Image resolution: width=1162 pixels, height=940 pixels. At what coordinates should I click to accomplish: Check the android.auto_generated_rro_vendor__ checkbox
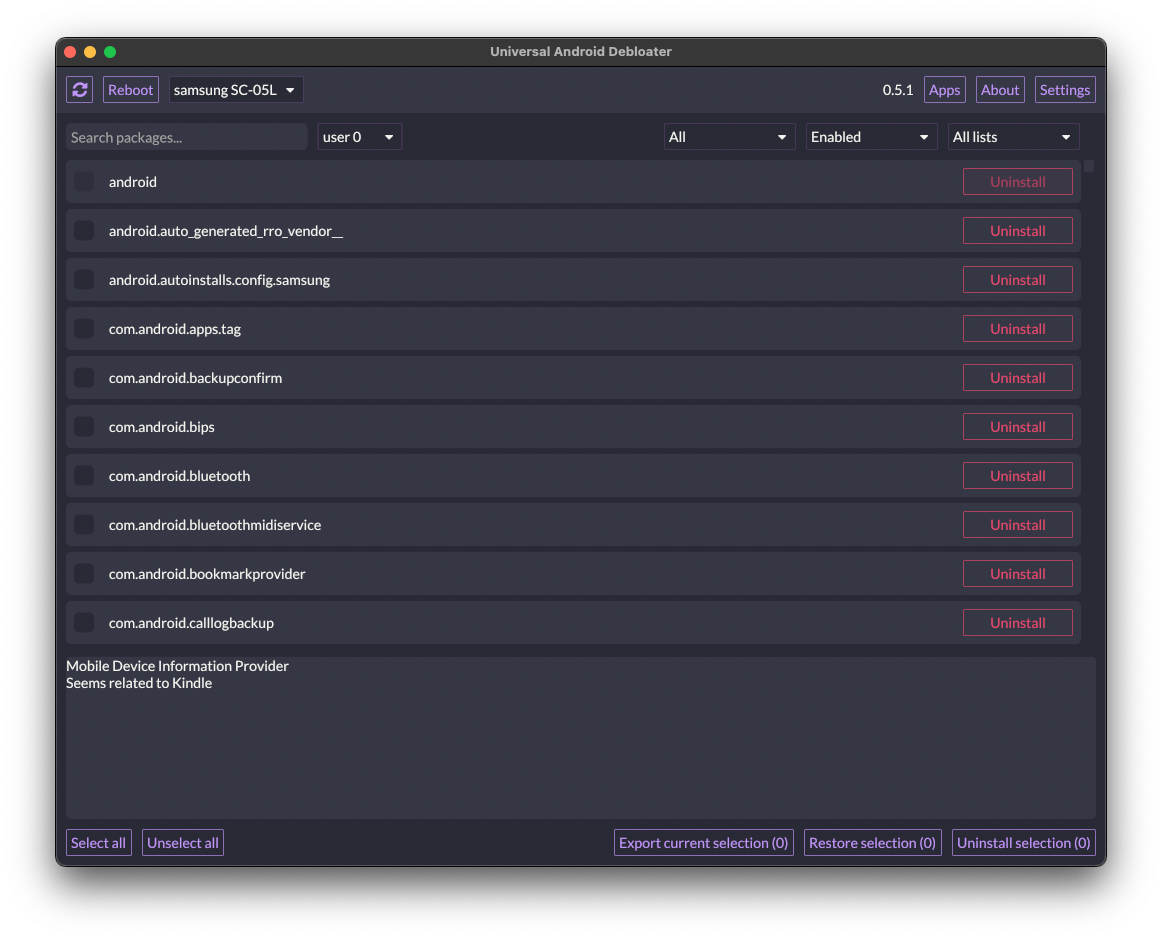[x=84, y=231]
